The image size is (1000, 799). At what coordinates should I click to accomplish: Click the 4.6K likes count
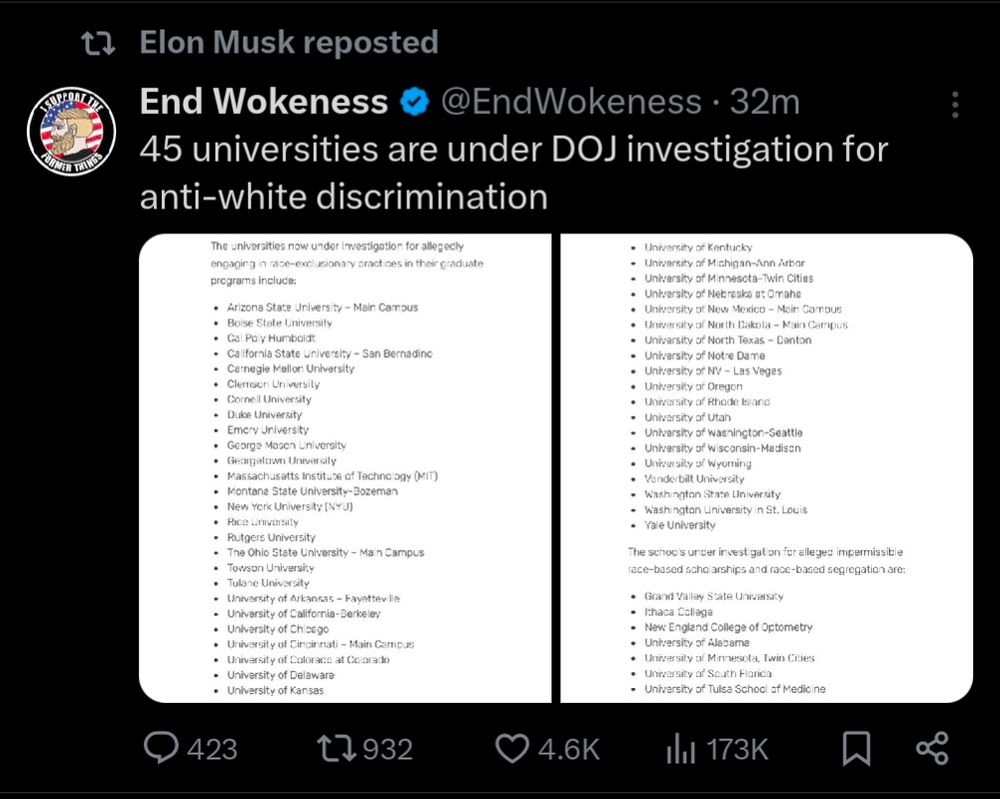(x=569, y=749)
